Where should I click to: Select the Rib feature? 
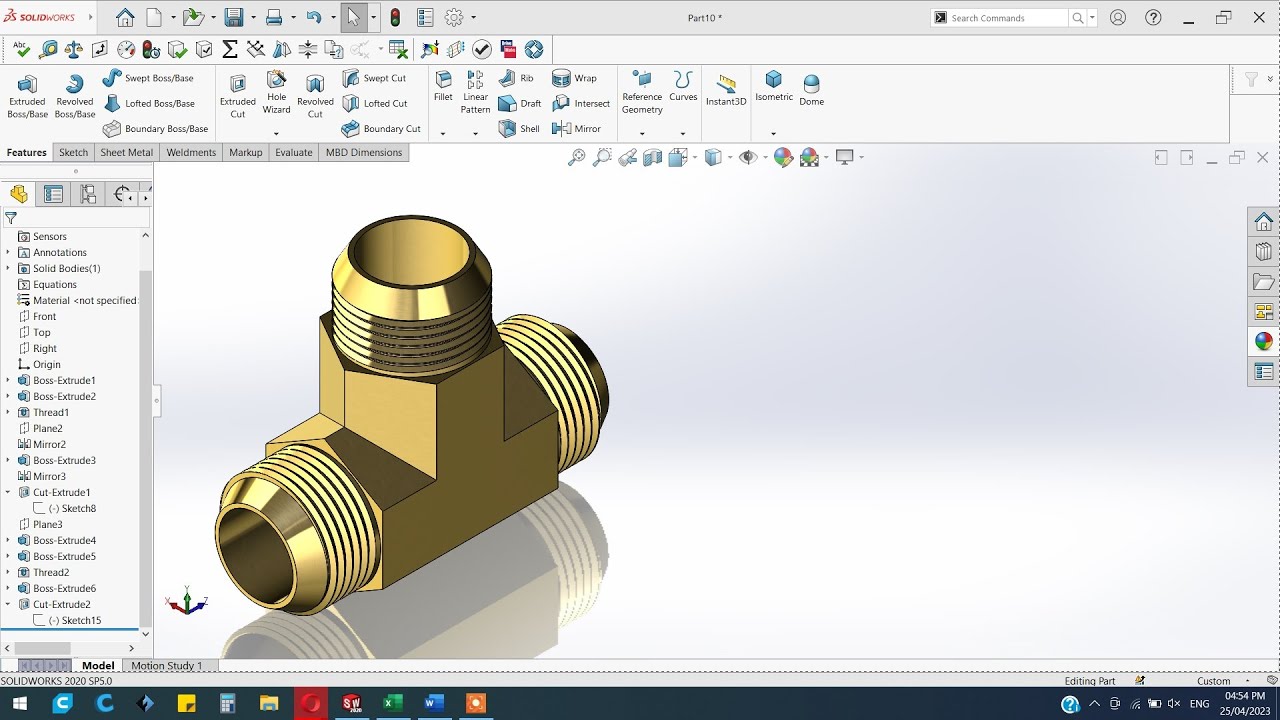517,78
